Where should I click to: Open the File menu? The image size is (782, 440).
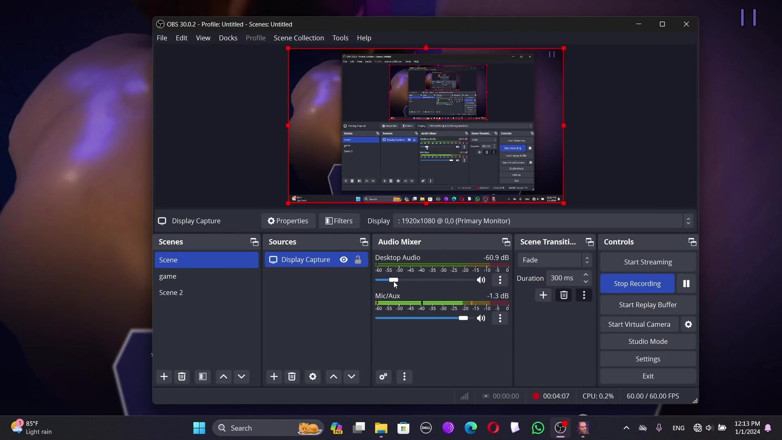coord(162,38)
